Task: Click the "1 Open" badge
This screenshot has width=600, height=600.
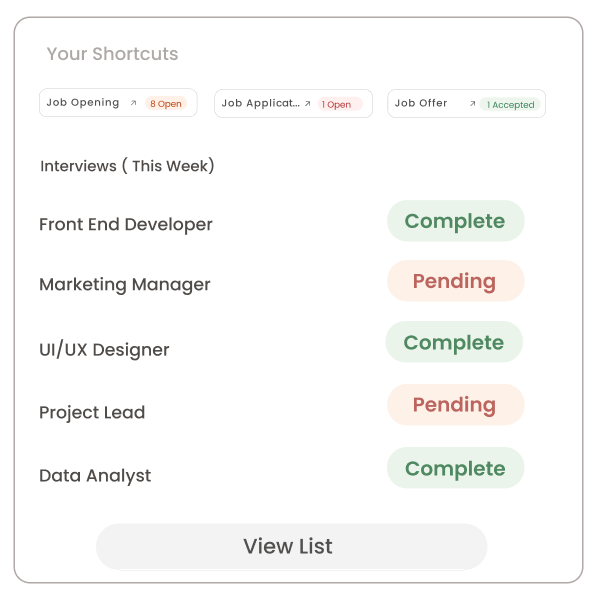Action: (x=337, y=104)
